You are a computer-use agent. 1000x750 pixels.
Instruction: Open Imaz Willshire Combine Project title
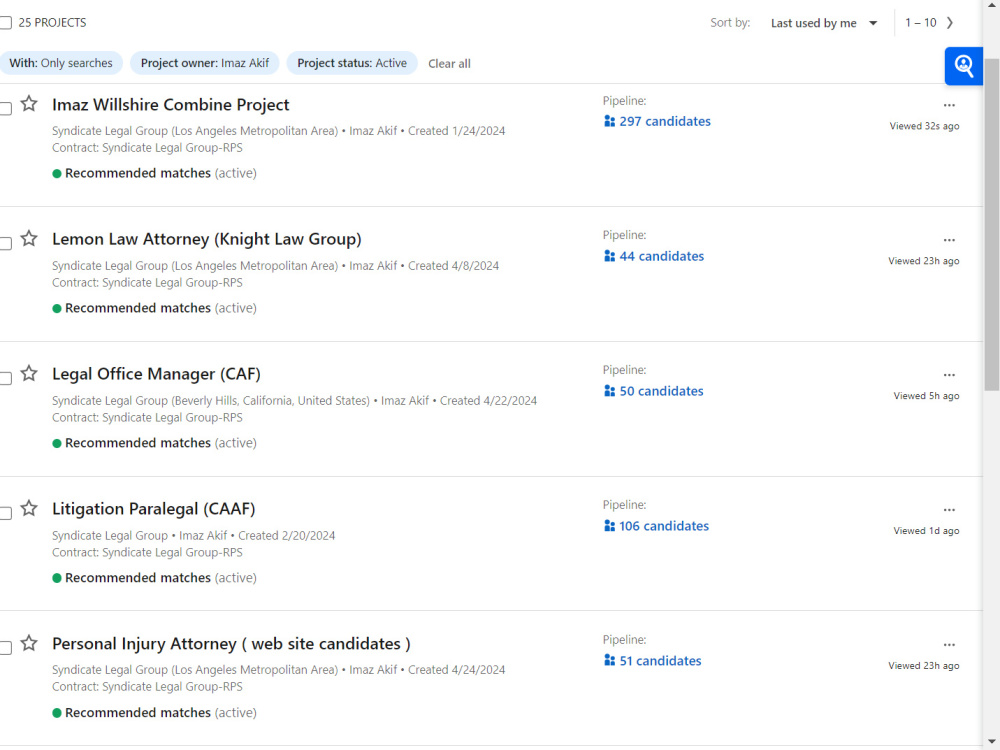click(170, 105)
